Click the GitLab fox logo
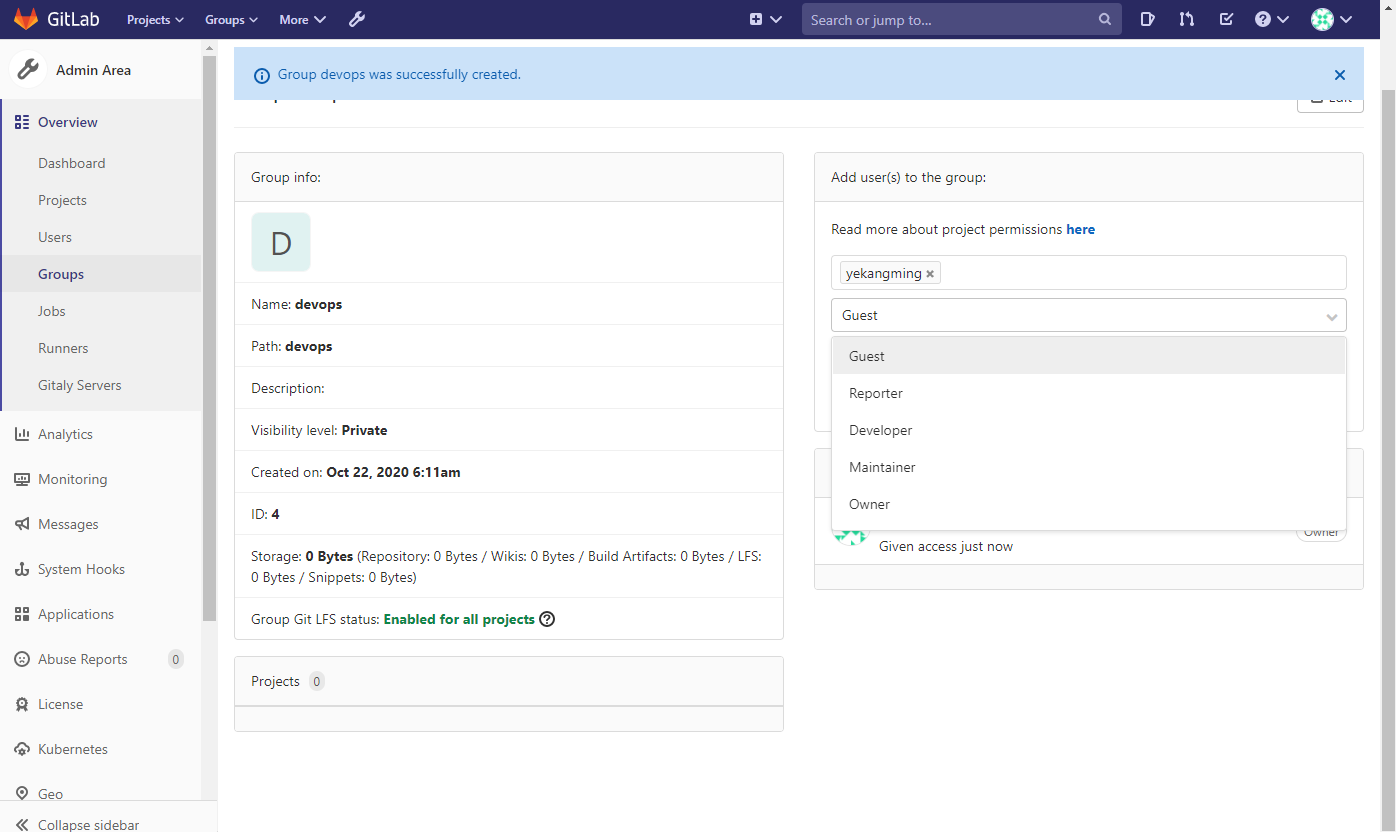Viewport: 1396px width, 832px height. pyautogui.click(x=25, y=18)
